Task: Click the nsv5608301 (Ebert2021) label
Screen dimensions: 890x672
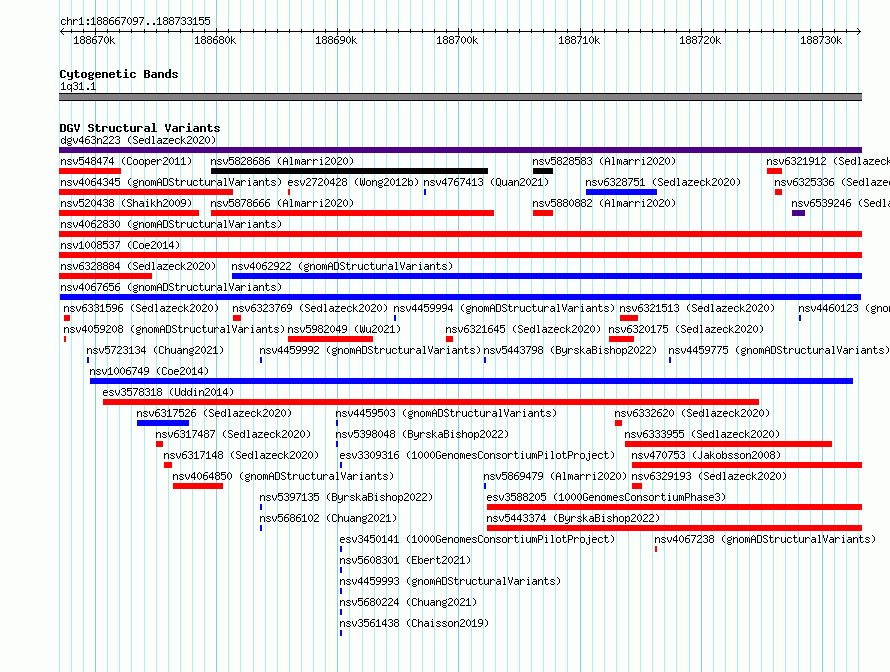Action: (405, 560)
